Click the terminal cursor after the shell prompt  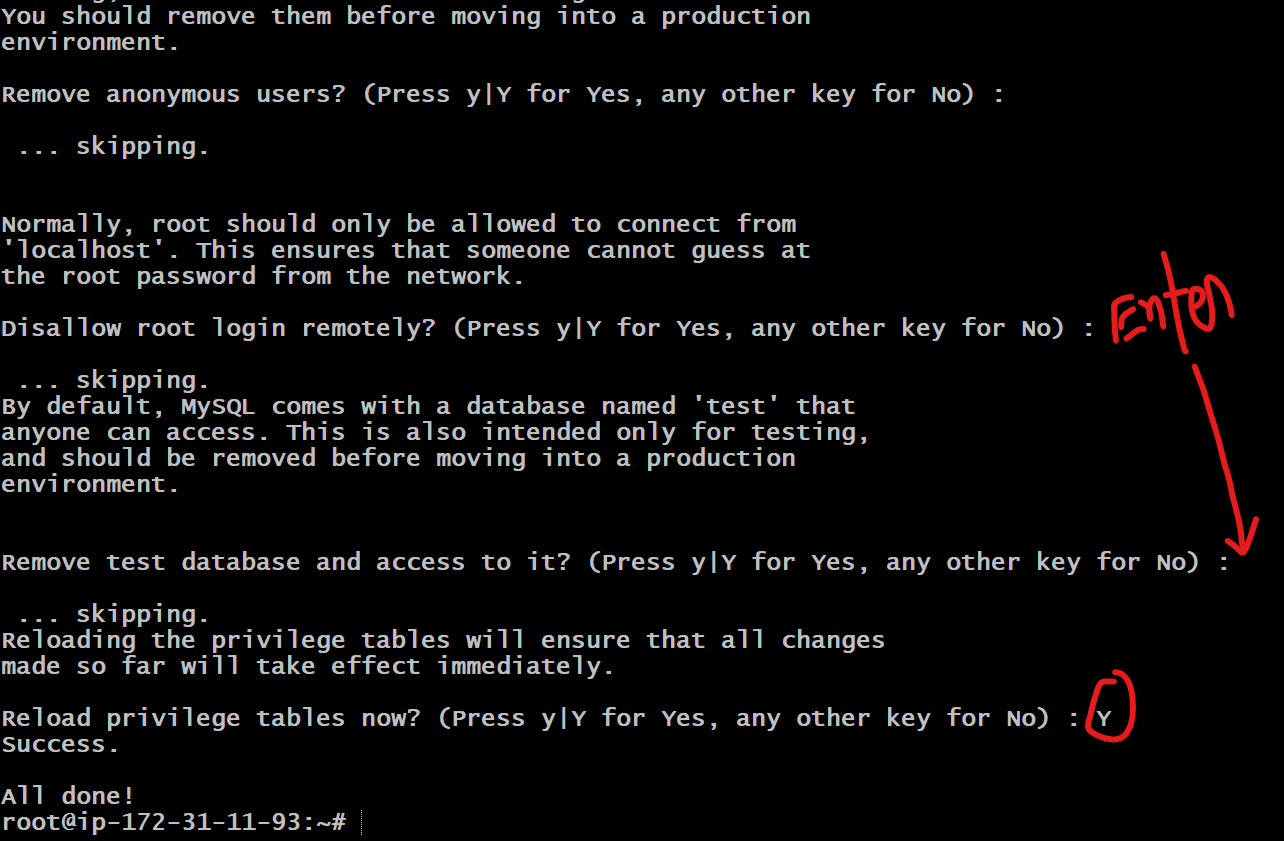pos(361,823)
